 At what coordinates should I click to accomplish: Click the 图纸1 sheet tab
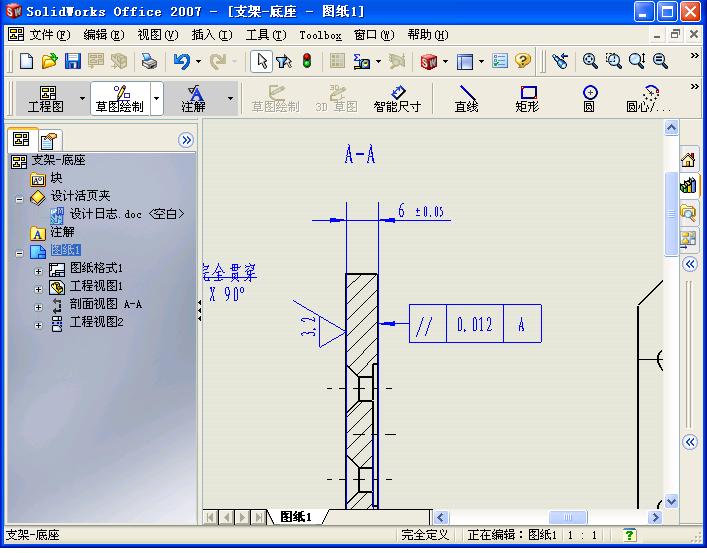pyautogui.click(x=296, y=517)
